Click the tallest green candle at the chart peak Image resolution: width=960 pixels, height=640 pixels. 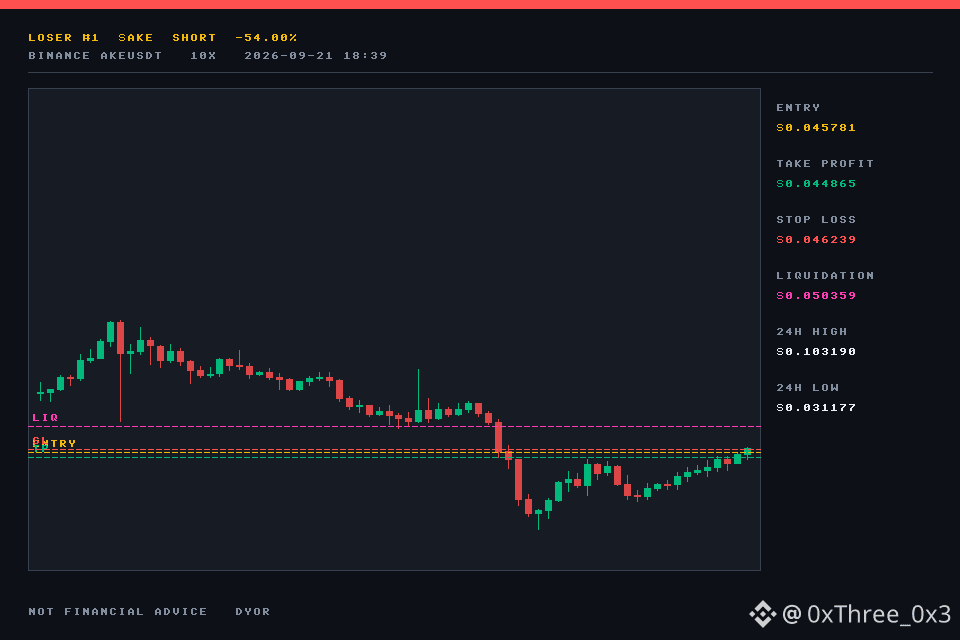pyautogui.click(x=110, y=333)
